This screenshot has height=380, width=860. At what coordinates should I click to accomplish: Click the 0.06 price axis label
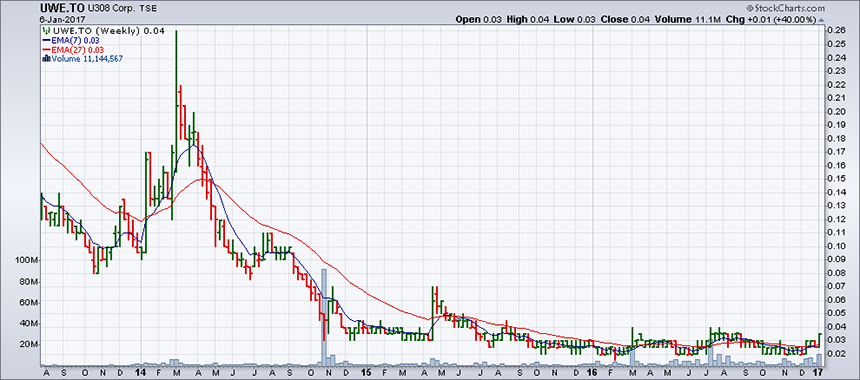tap(836, 299)
